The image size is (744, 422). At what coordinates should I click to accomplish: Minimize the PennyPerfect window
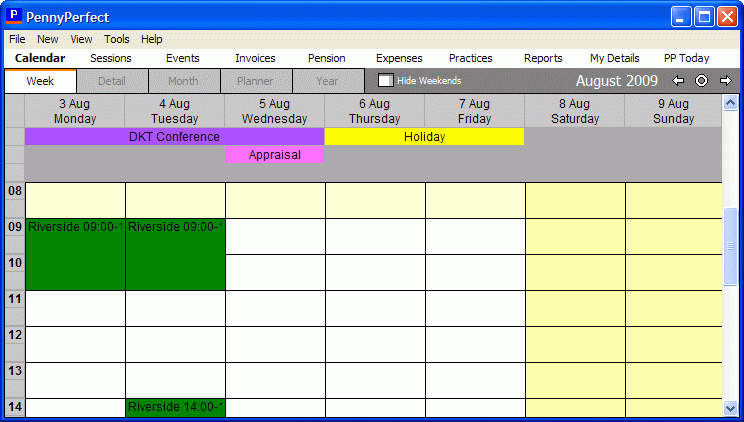[x=681, y=17]
